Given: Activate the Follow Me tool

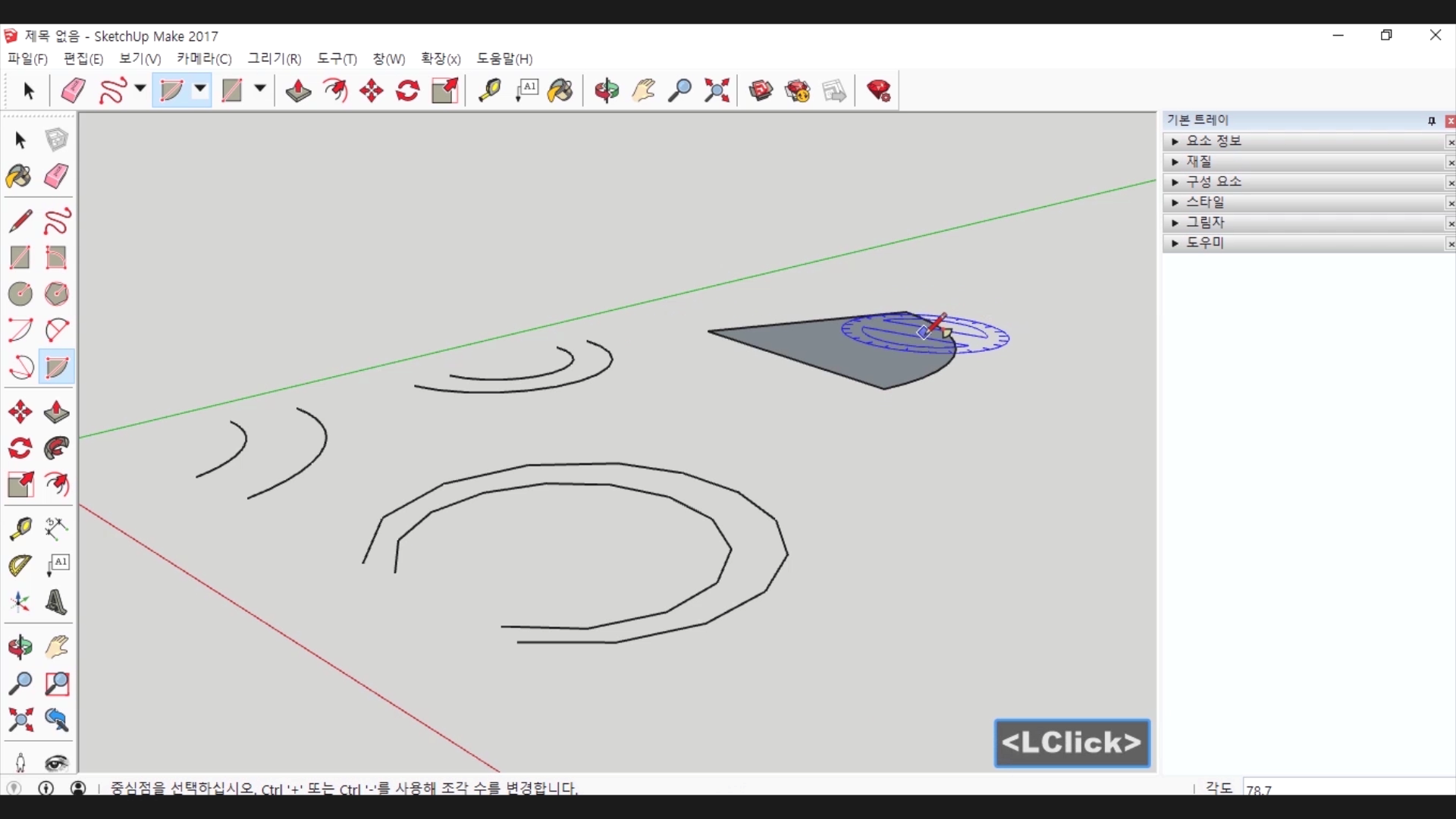Looking at the screenshot, I should (57, 448).
